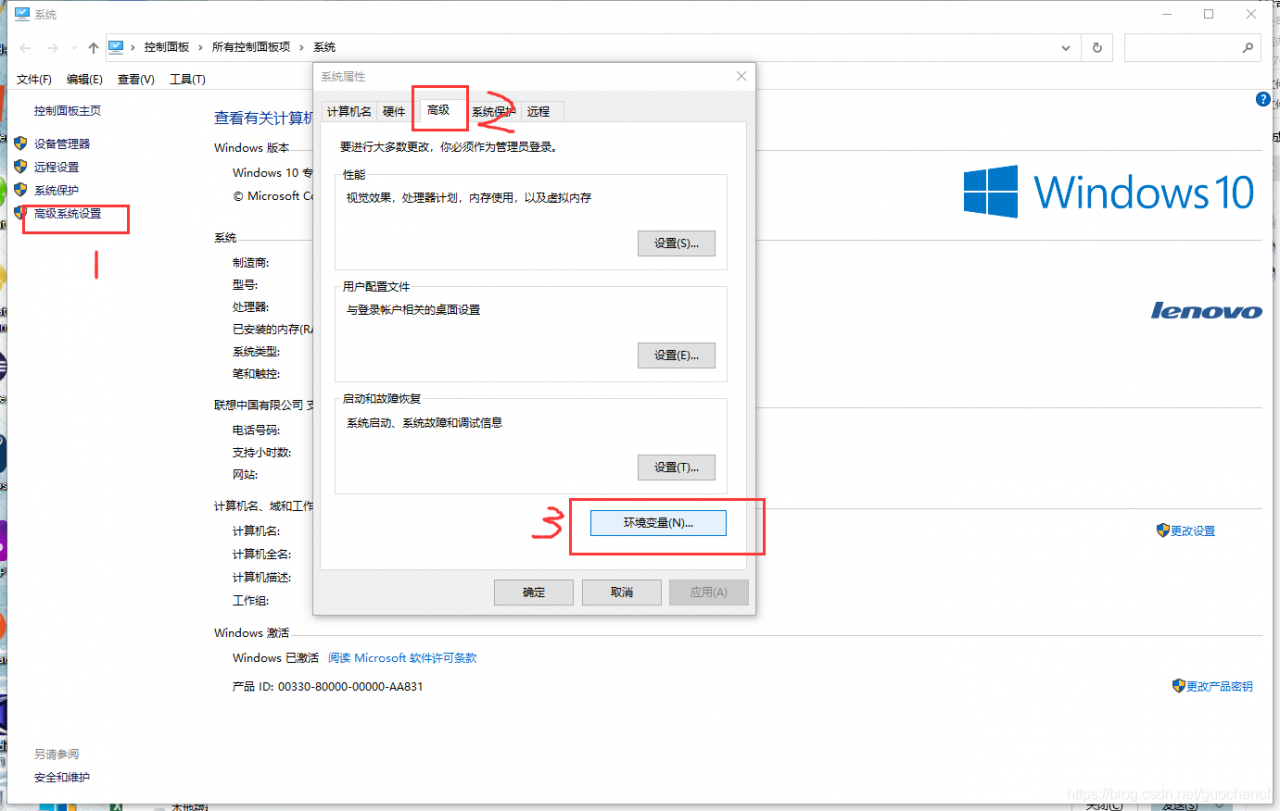Open 安全和维护 under 另请参阅
Screen dimensions: 1280x811
61,777
